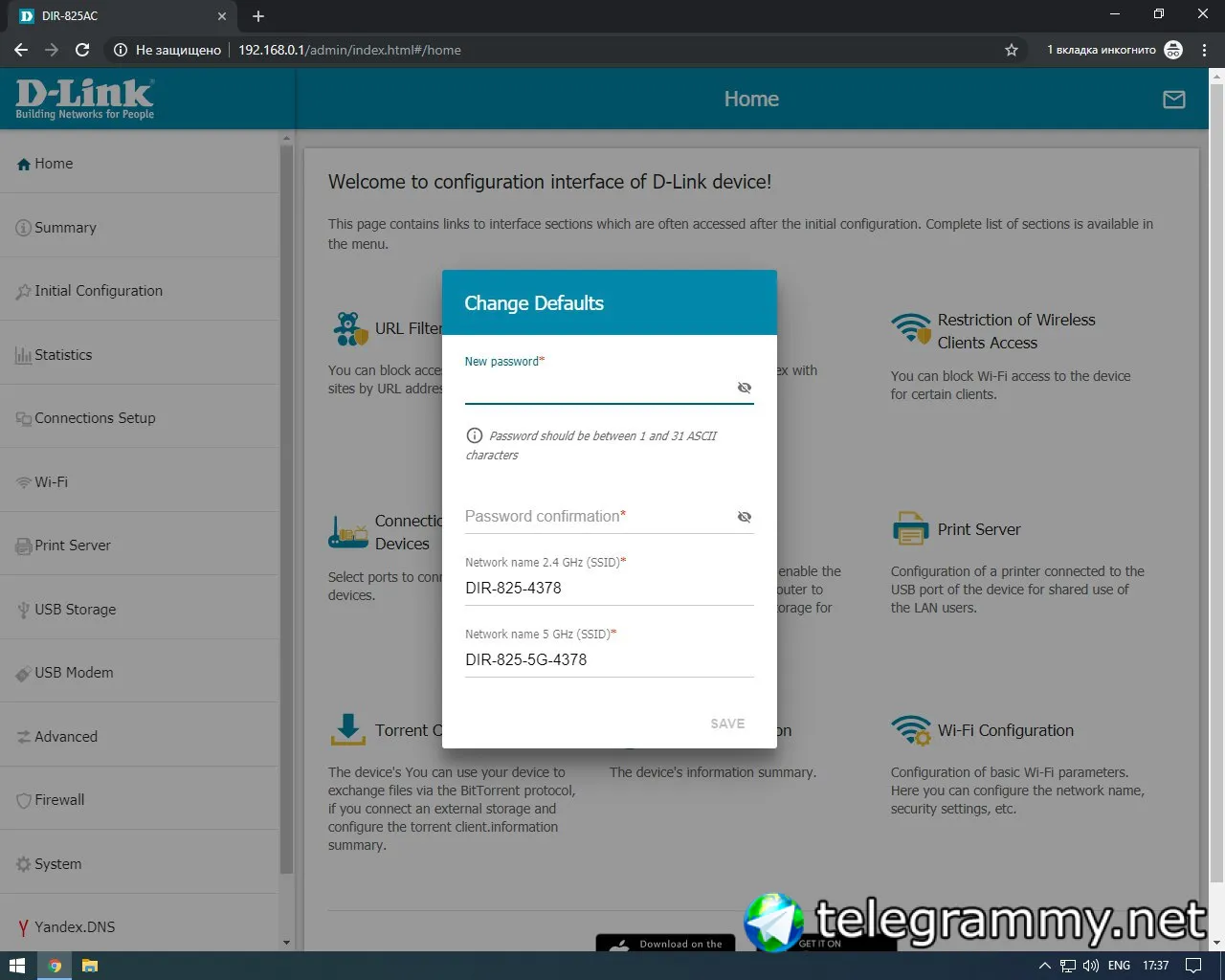Open the Windows Start menu
1225x980 pixels.
[x=17, y=966]
